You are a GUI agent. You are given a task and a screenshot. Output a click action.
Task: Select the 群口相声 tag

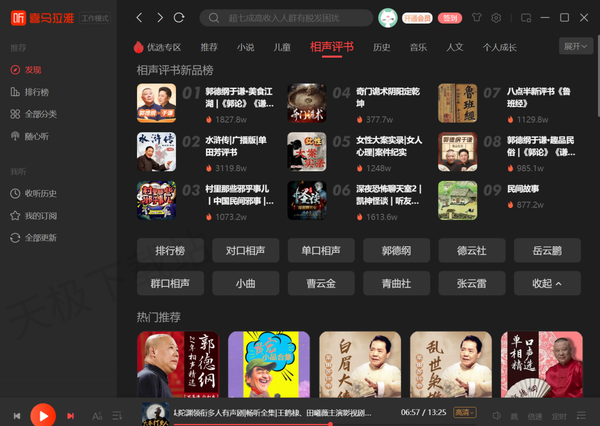(170, 283)
